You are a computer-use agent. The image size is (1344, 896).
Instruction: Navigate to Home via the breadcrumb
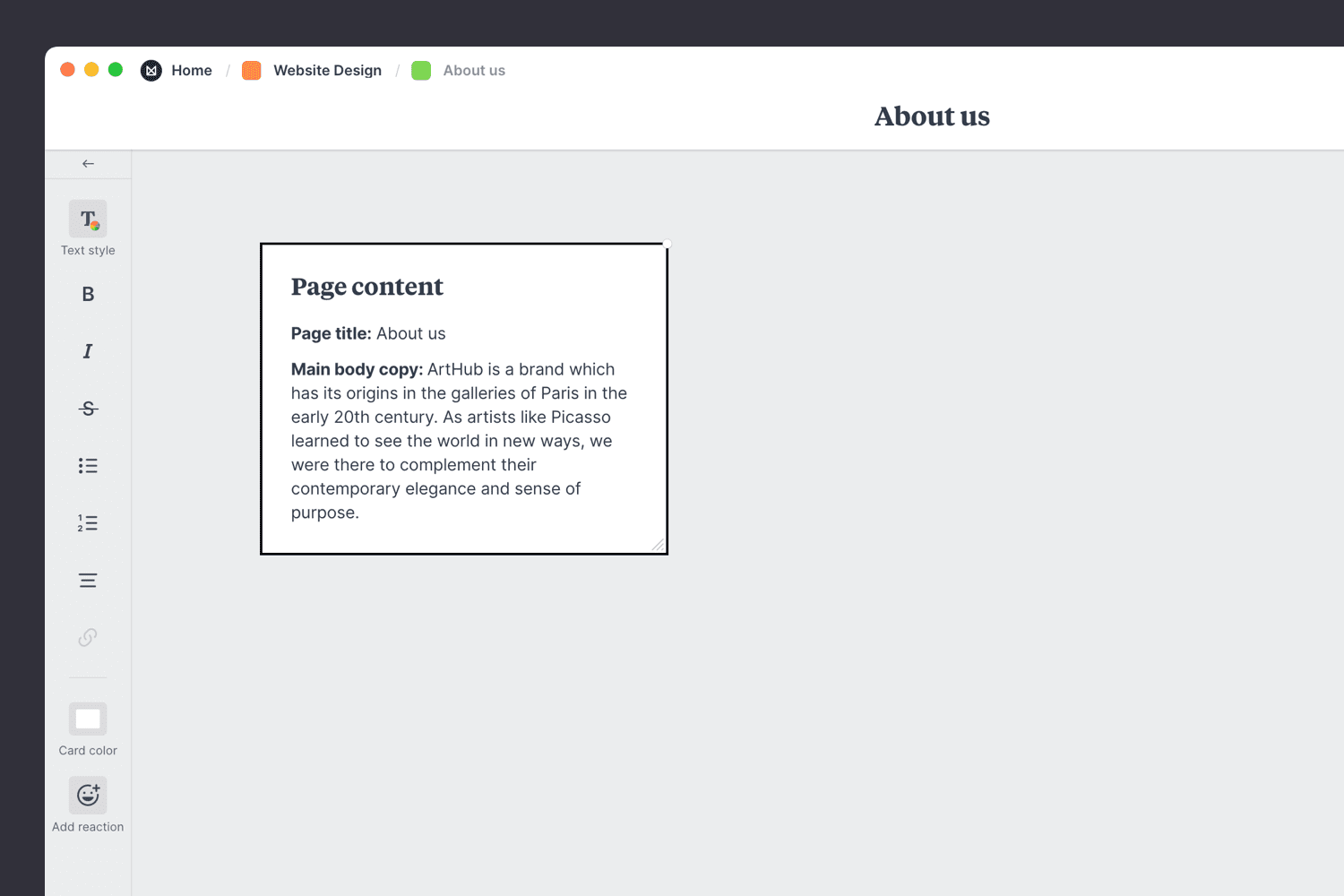click(192, 70)
